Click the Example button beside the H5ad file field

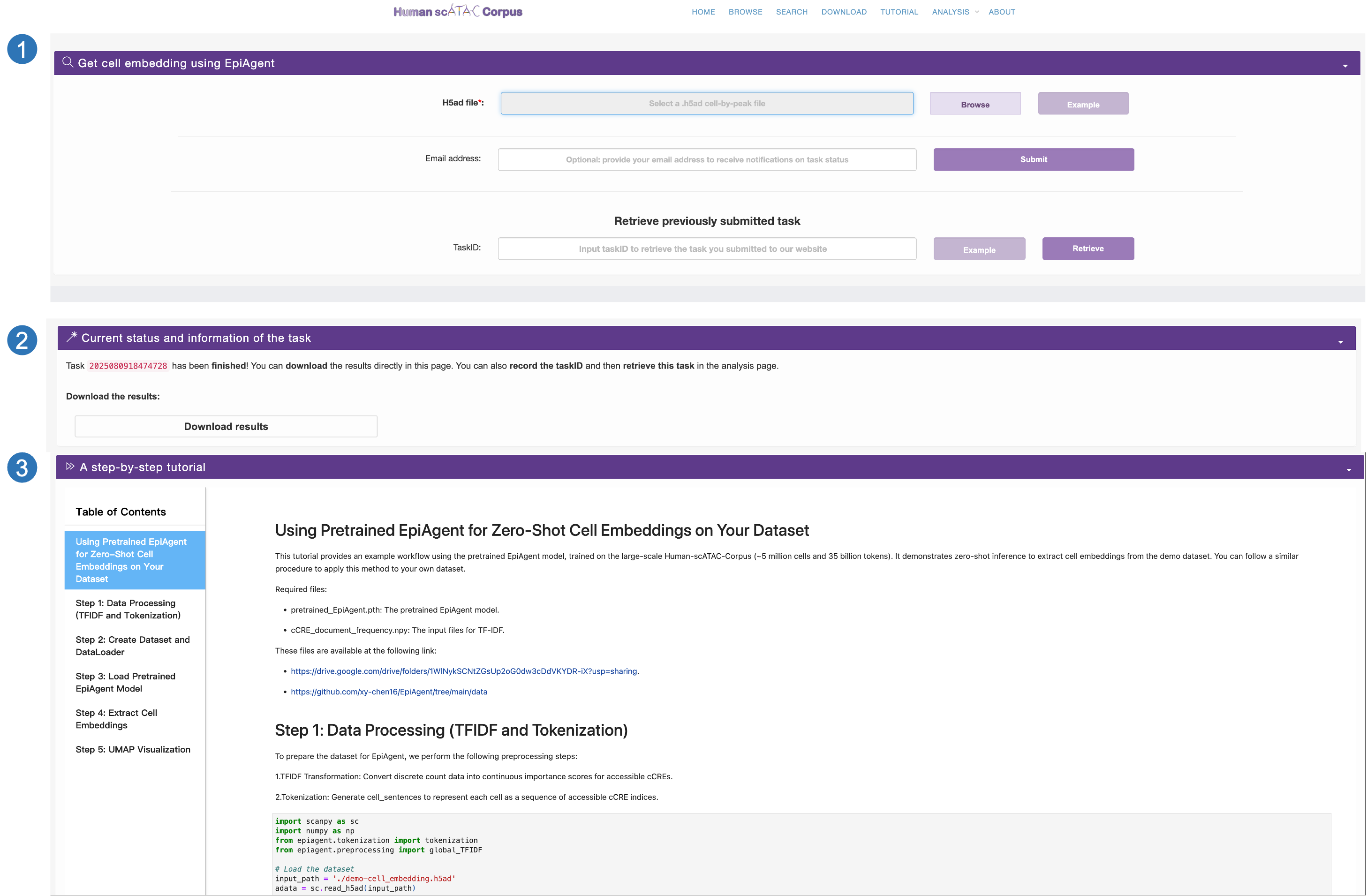[x=1083, y=104]
